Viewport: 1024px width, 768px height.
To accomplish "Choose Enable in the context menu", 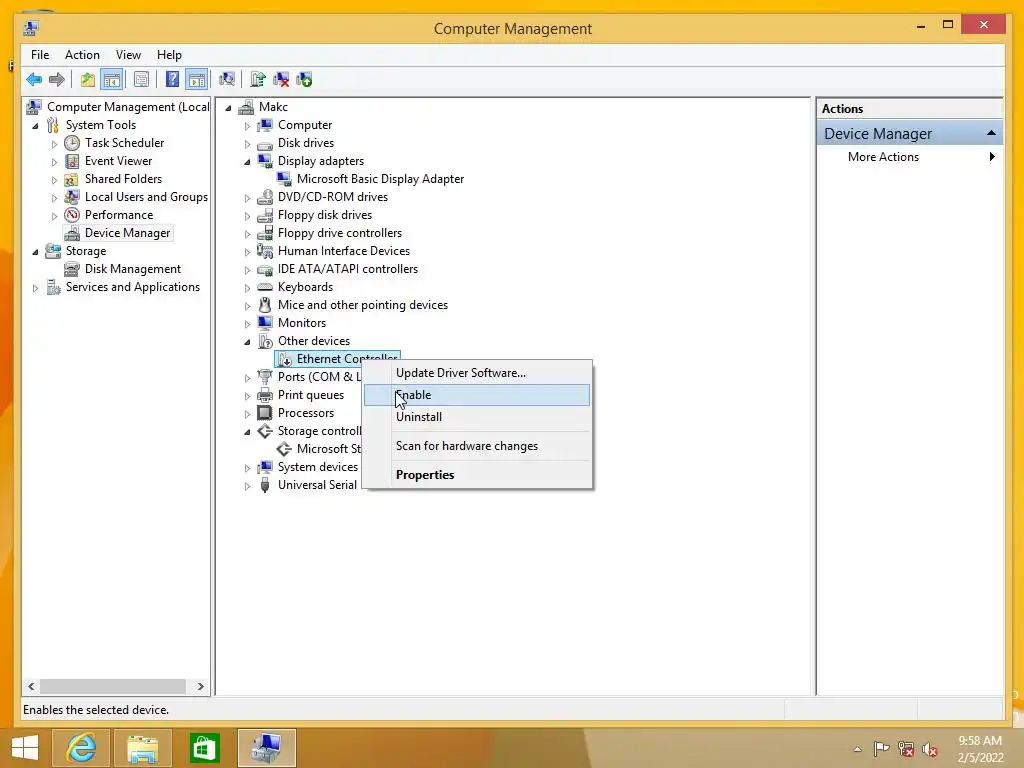I will pos(477,395).
